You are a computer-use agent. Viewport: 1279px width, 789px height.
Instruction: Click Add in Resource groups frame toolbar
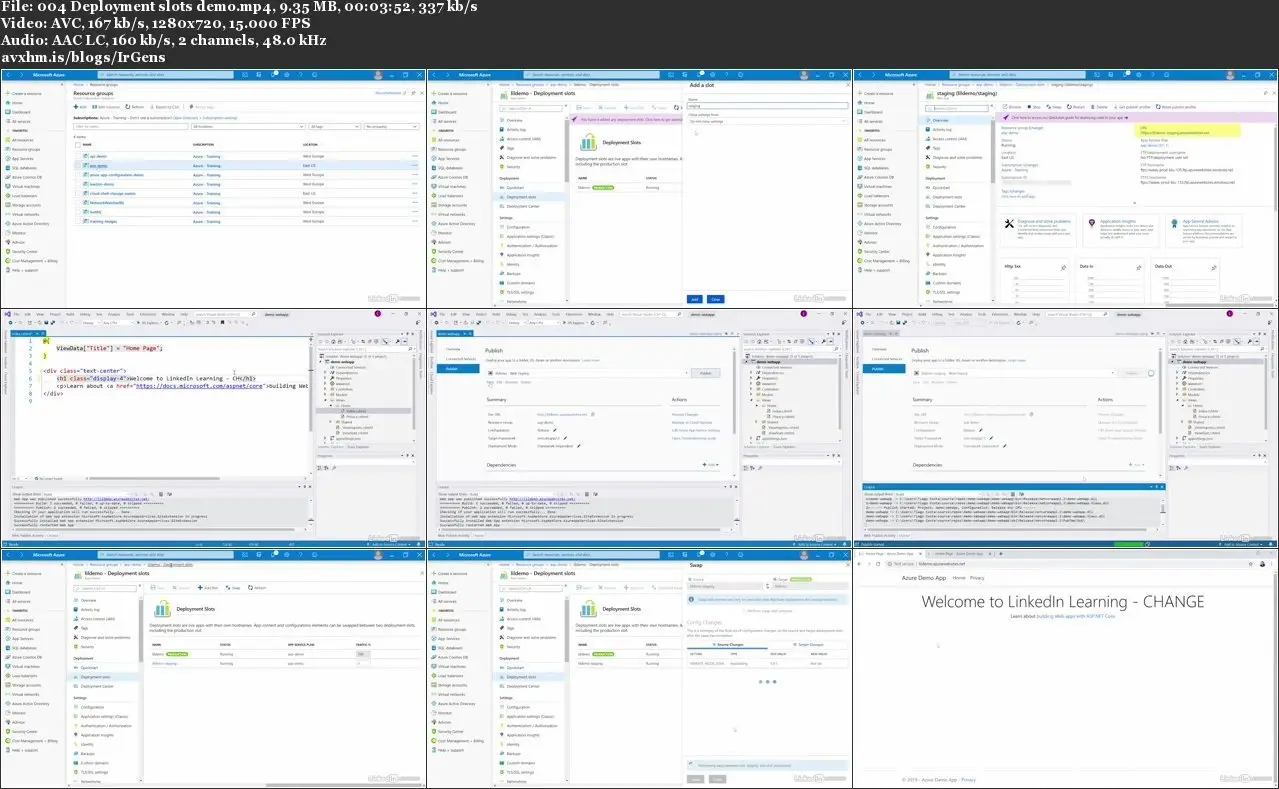point(80,107)
